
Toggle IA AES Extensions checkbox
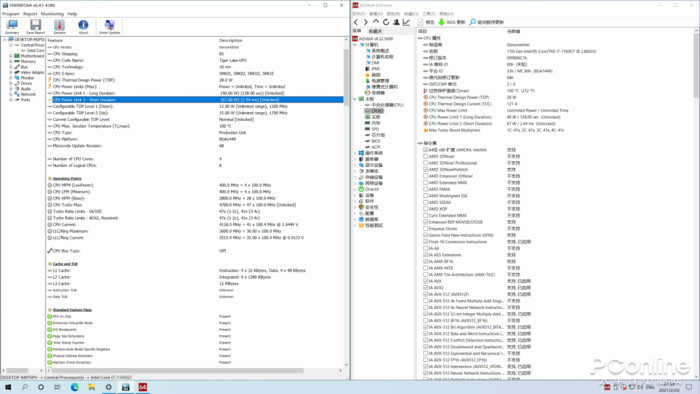tap(425, 255)
